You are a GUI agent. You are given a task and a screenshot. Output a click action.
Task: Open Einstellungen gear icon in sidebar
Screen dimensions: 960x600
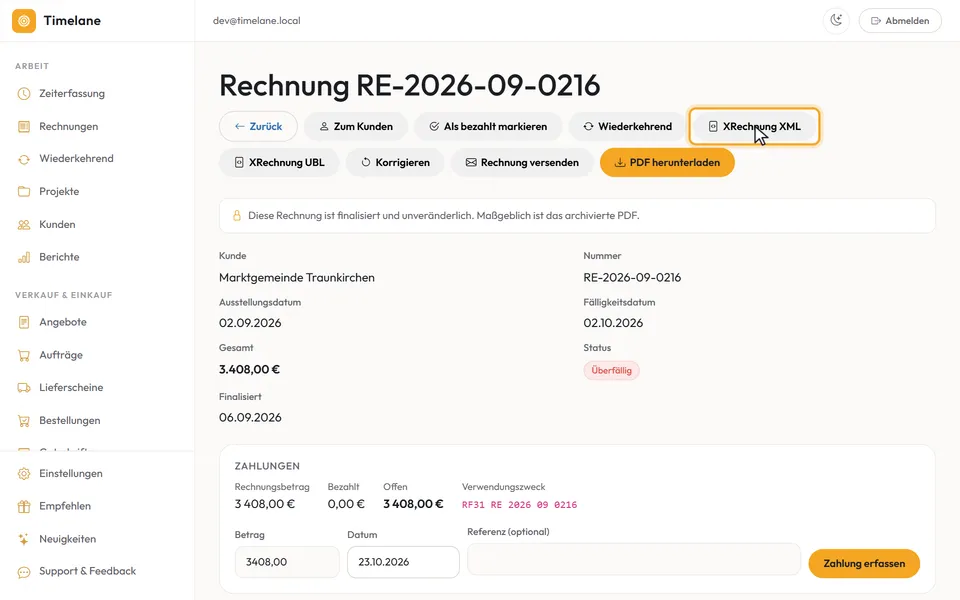pos(24,474)
